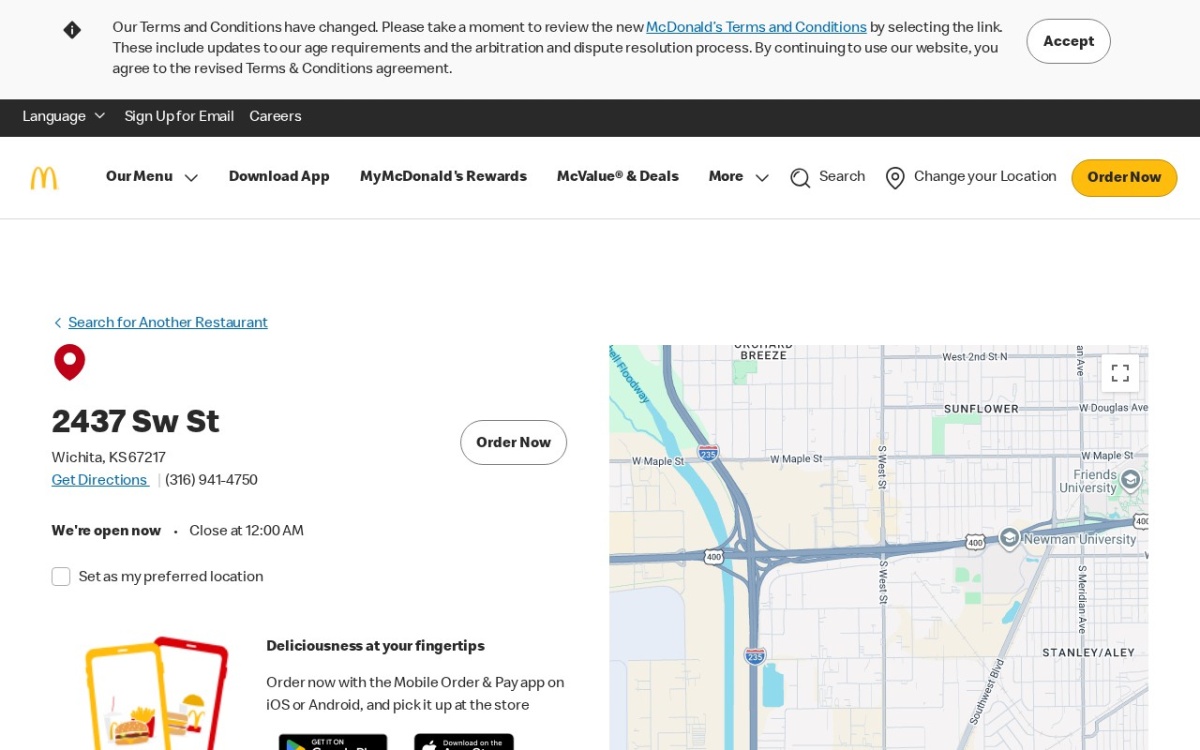The height and width of the screenshot is (750, 1200).
Task: Click the SUNFLOWER neighborhood label on map
Action: [x=981, y=409]
